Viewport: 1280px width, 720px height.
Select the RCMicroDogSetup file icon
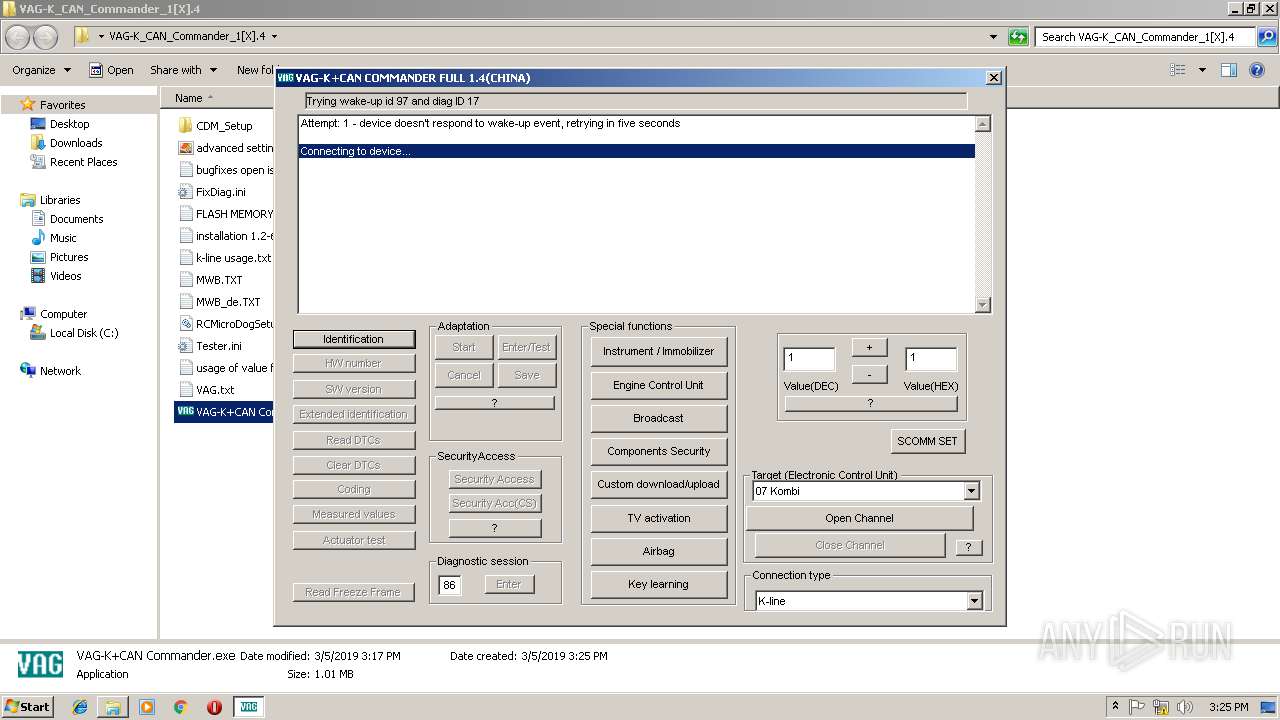pos(185,324)
